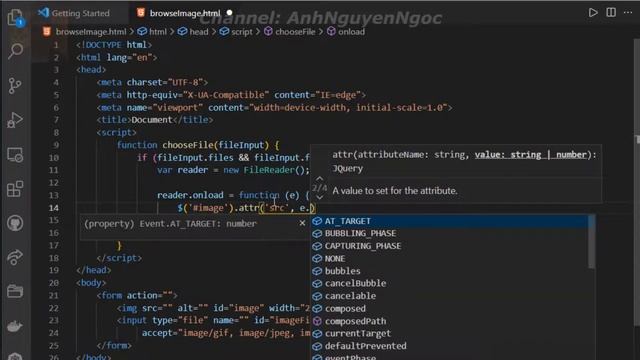Click the chooseFile breadcrumb item
This screenshot has height=360, width=640.
pos(295,31)
